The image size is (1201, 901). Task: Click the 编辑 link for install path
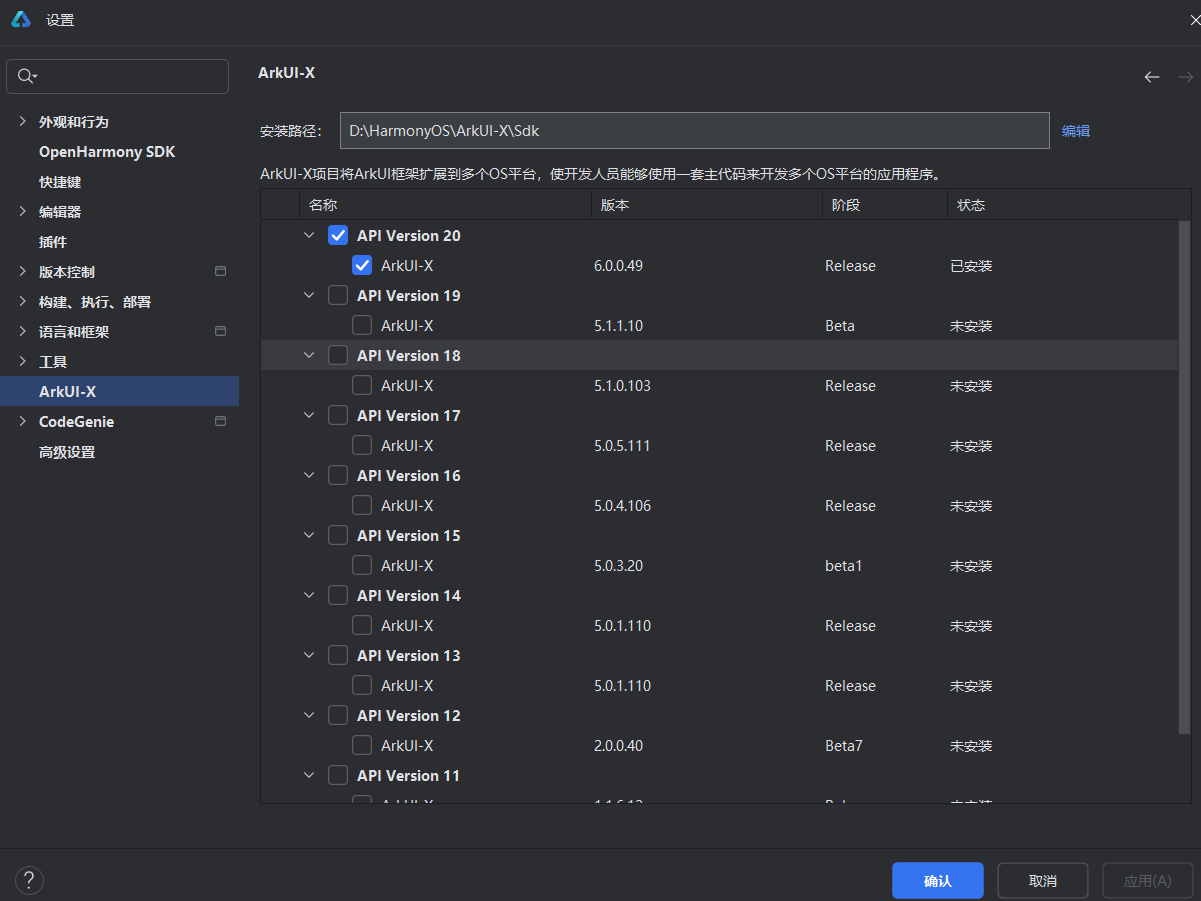(x=1076, y=131)
